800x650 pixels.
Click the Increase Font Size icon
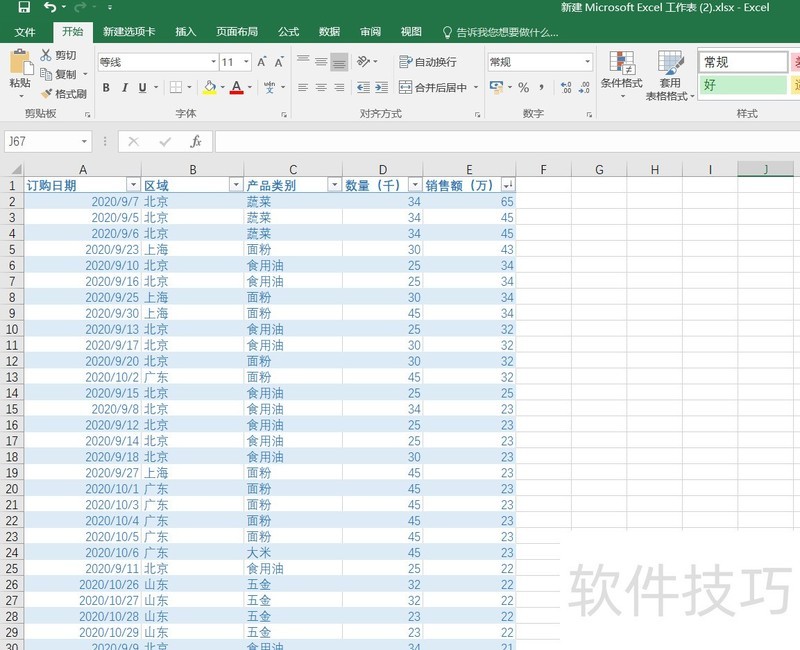[263, 62]
